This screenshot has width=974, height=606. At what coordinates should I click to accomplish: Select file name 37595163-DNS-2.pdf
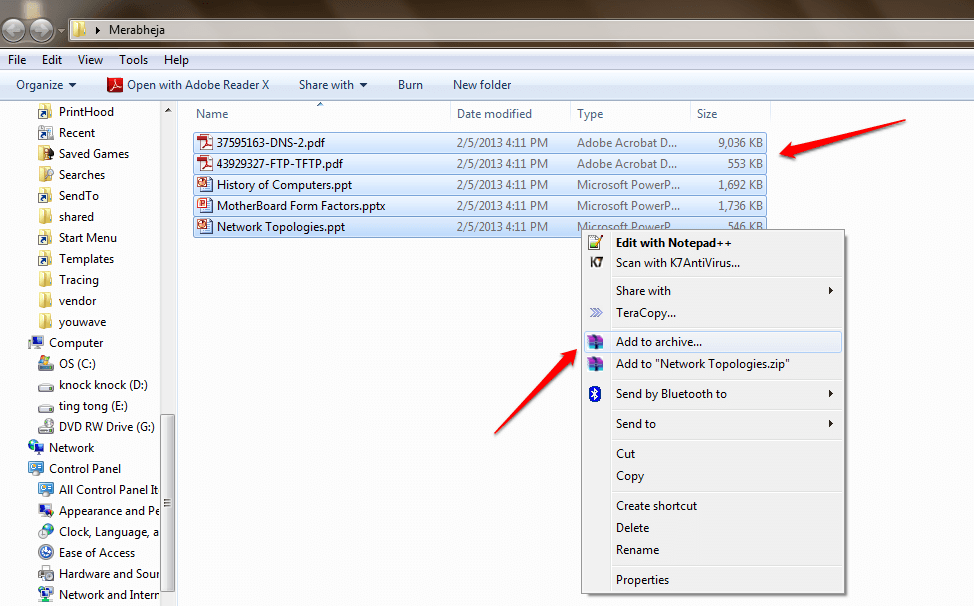tap(271, 143)
